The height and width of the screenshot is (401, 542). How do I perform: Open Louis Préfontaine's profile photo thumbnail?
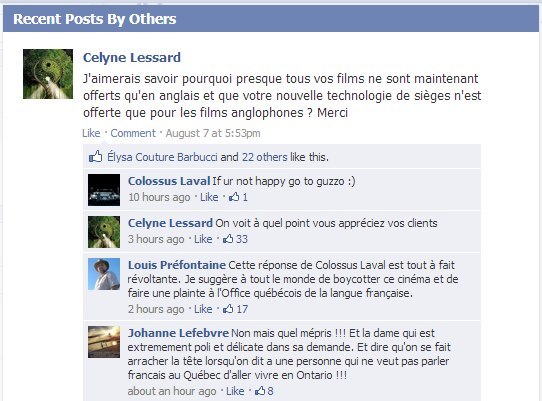click(104, 274)
